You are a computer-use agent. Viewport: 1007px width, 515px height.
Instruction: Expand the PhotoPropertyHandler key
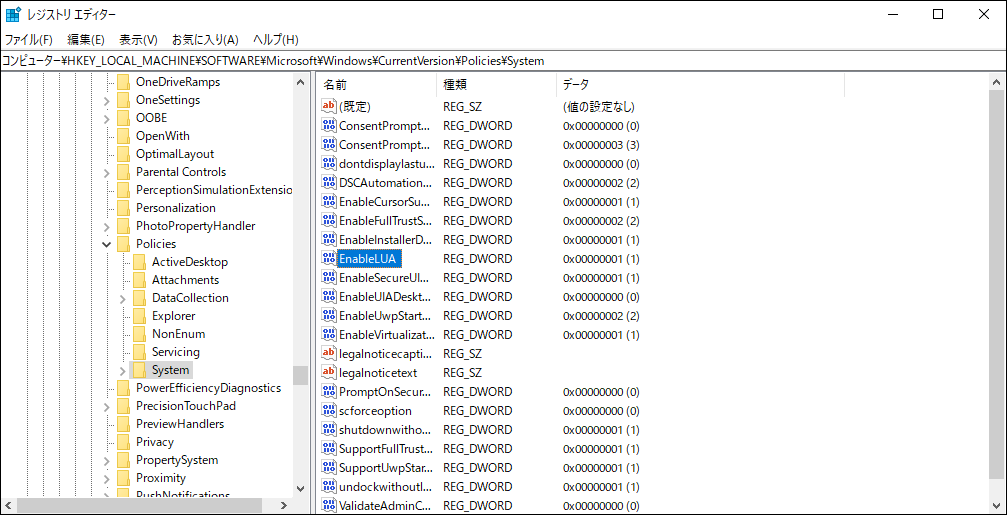[x=107, y=227]
